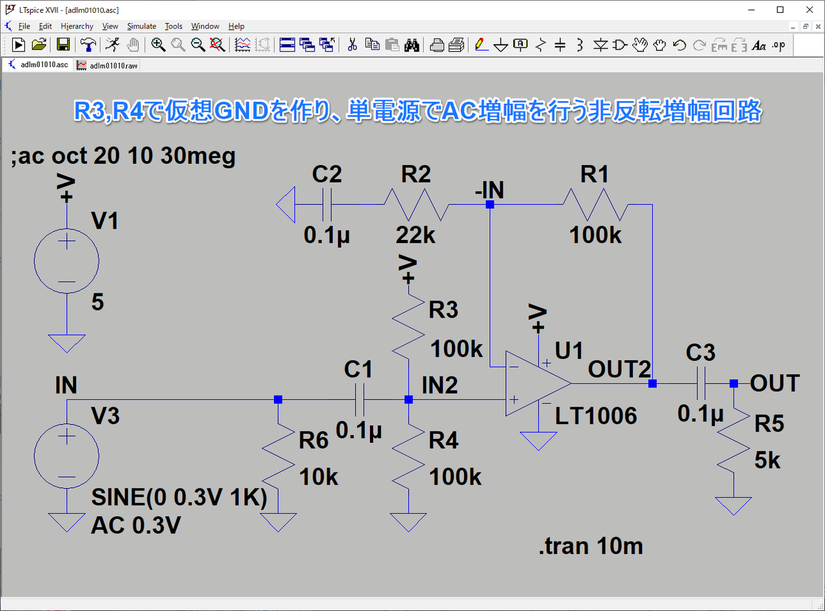Select the Zoom Out magnifier tool

pyautogui.click(x=198, y=45)
